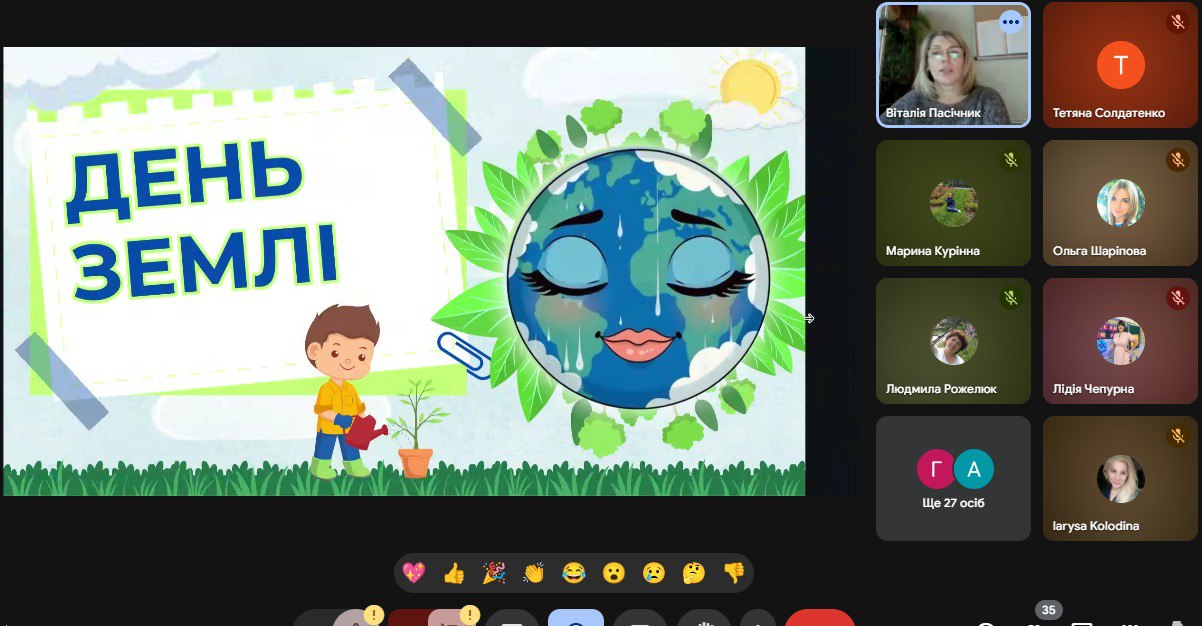The height and width of the screenshot is (626, 1202).
Task: Toggle the highlighted blue reactions button
Action: coord(576,617)
